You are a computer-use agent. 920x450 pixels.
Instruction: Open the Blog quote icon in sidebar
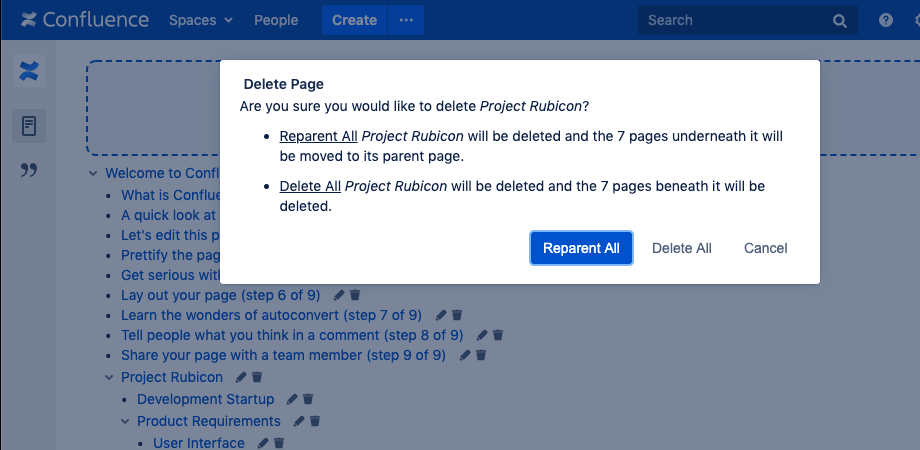point(29,170)
